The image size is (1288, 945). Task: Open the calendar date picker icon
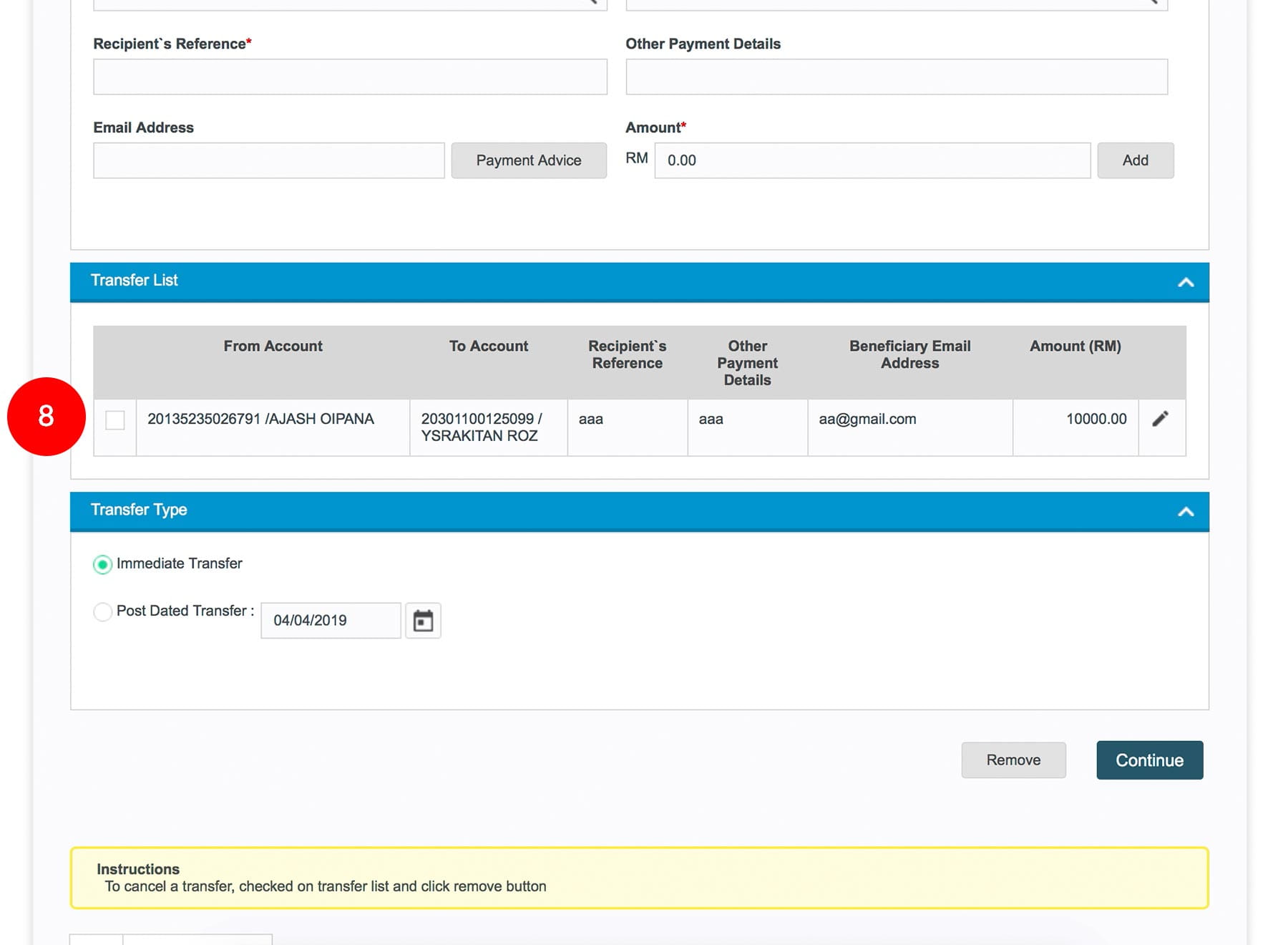(x=423, y=620)
